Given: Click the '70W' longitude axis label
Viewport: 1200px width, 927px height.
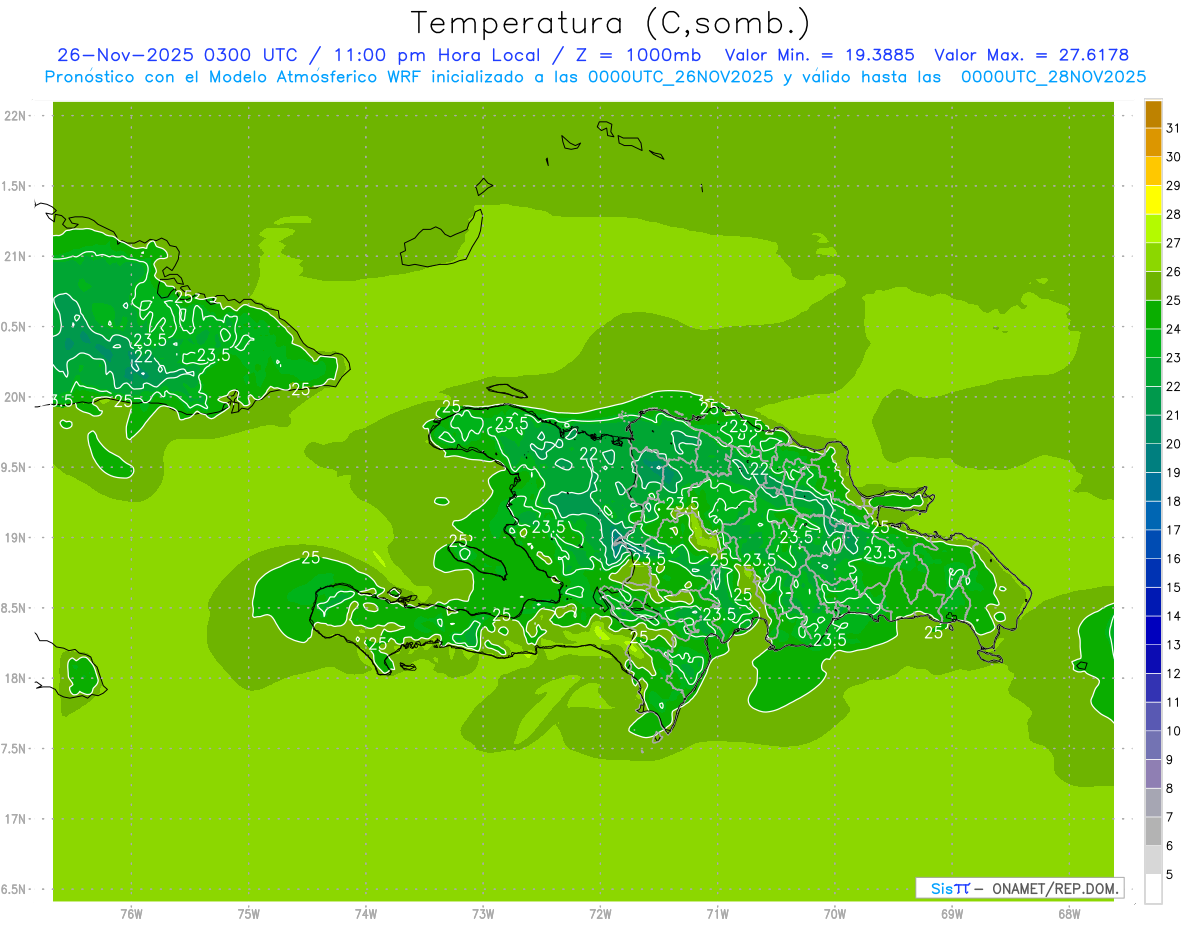Looking at the screenshot, I should pos(835,914).
